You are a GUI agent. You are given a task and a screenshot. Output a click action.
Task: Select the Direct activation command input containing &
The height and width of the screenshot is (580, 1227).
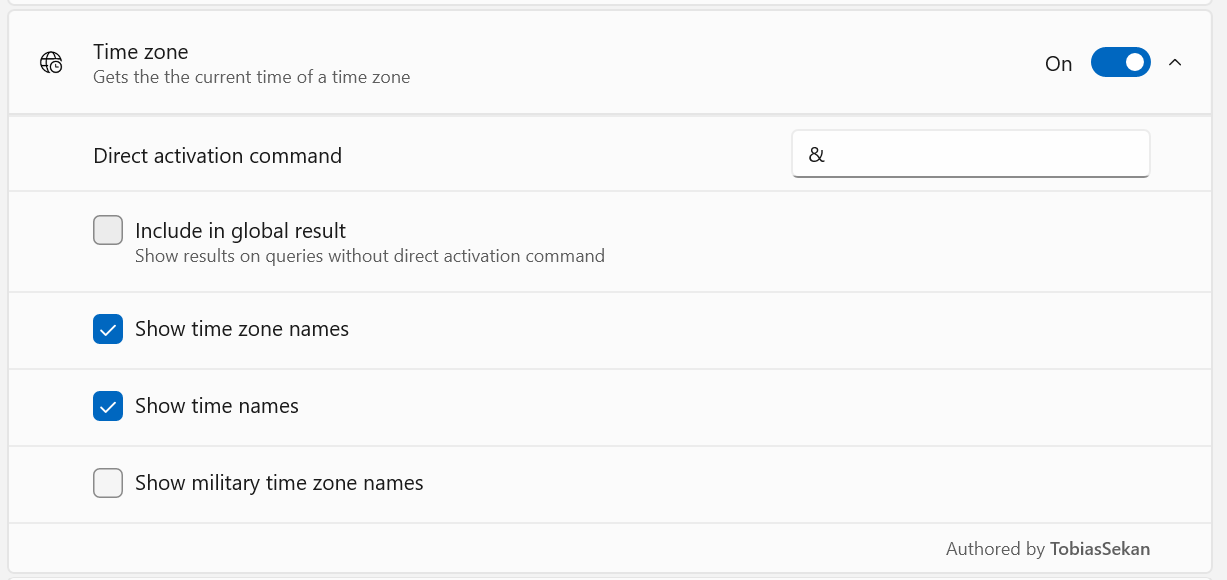[969, 153]
